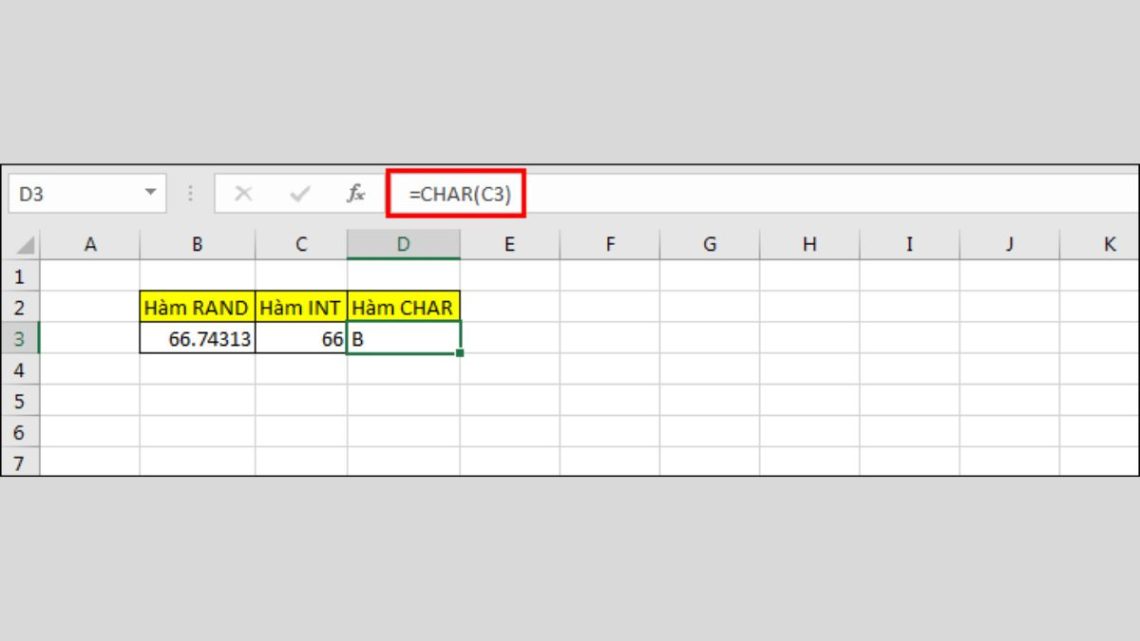Open the Insert Function (fx) dialog
Screen dimensions: 1140x641
(x=355, y=193)
